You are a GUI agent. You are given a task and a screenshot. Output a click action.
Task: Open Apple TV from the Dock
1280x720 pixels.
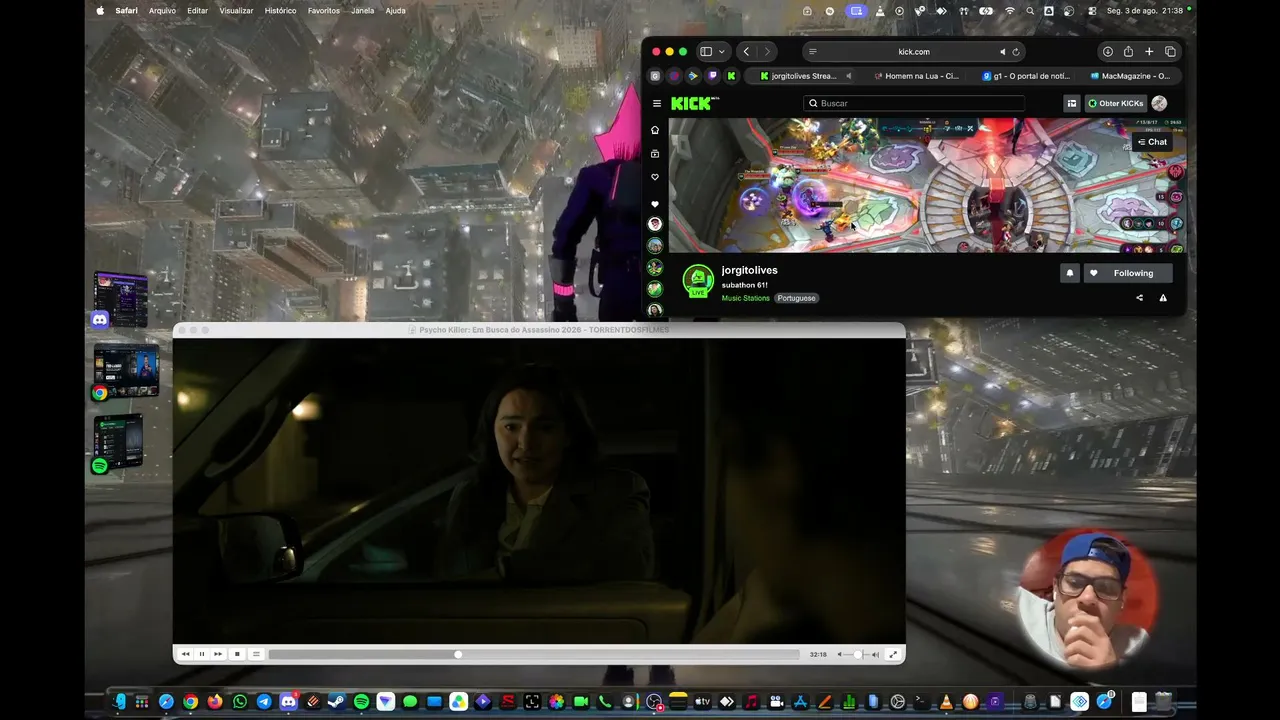click(702, 702)
